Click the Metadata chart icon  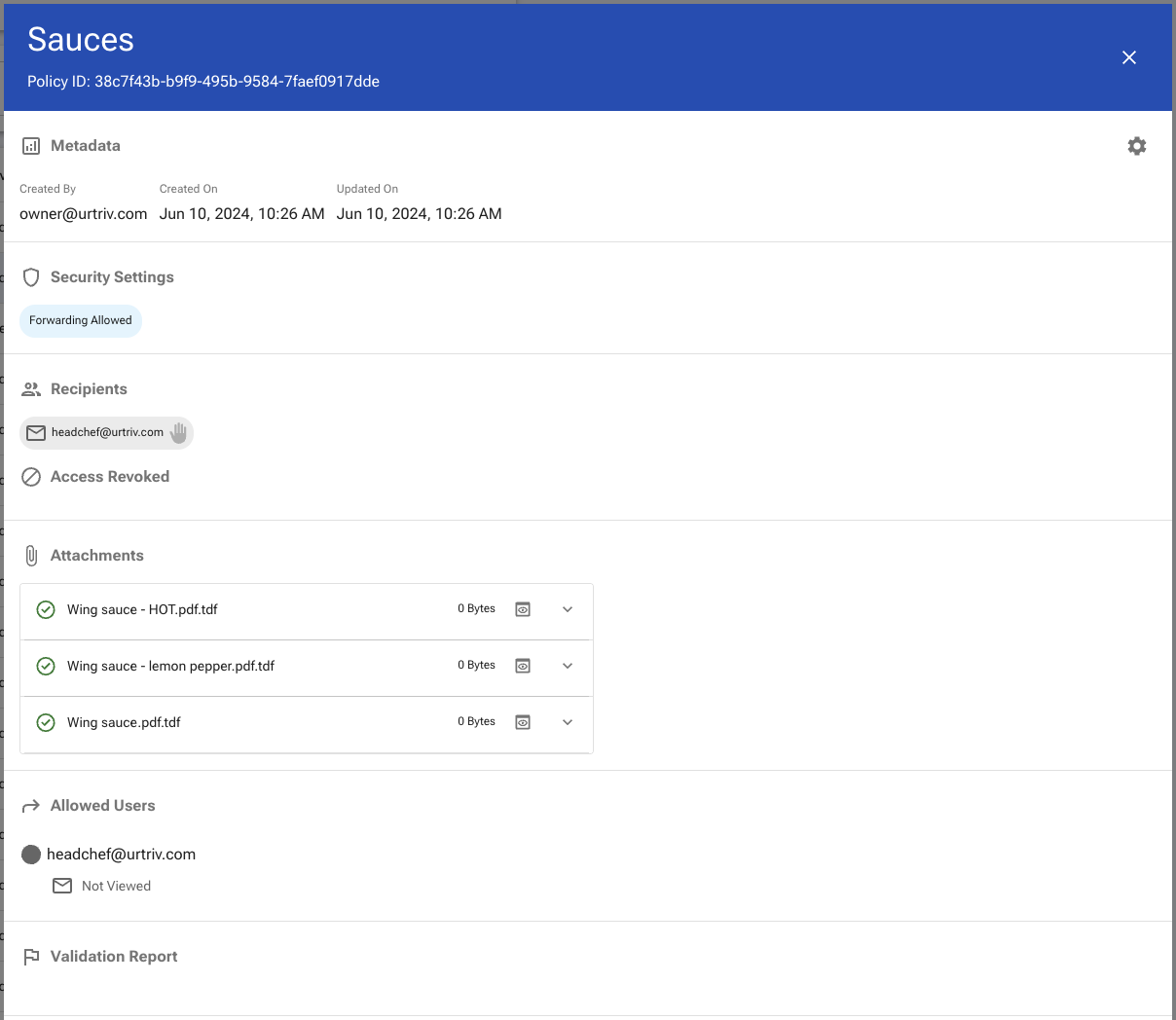pyautogui.click(x=31, y=145)
